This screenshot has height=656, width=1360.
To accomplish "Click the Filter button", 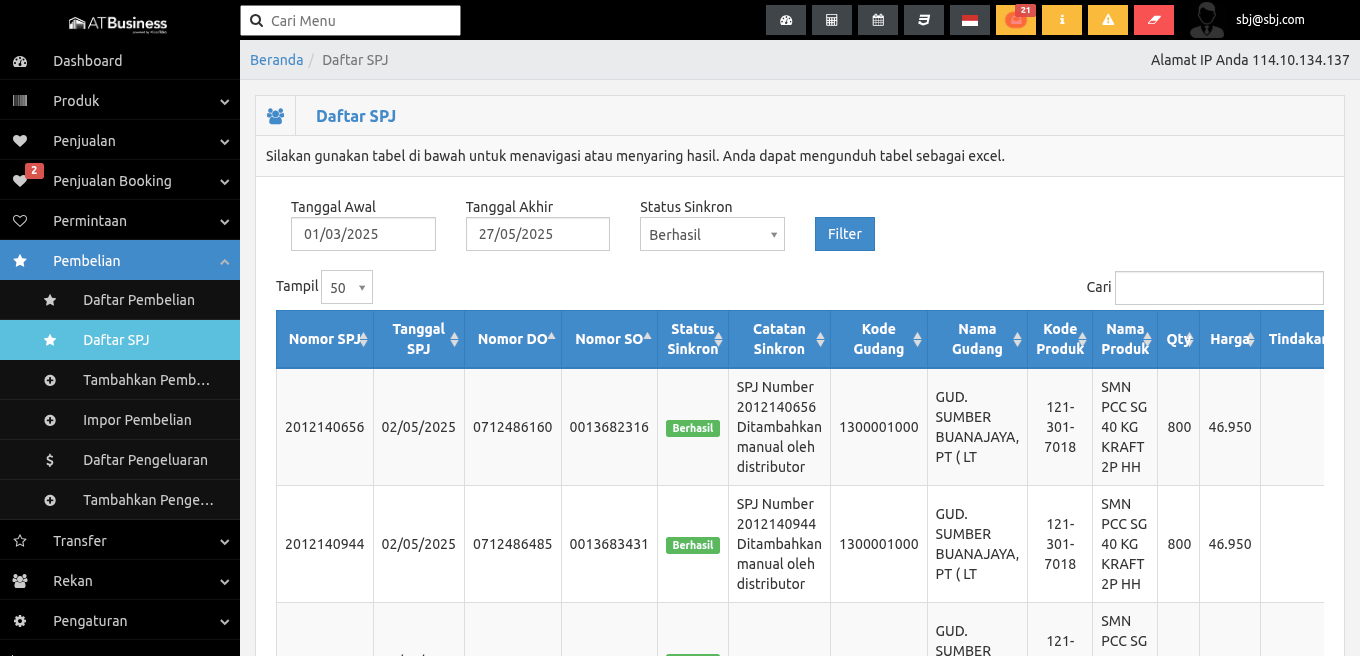I will [x=844, y=234].
